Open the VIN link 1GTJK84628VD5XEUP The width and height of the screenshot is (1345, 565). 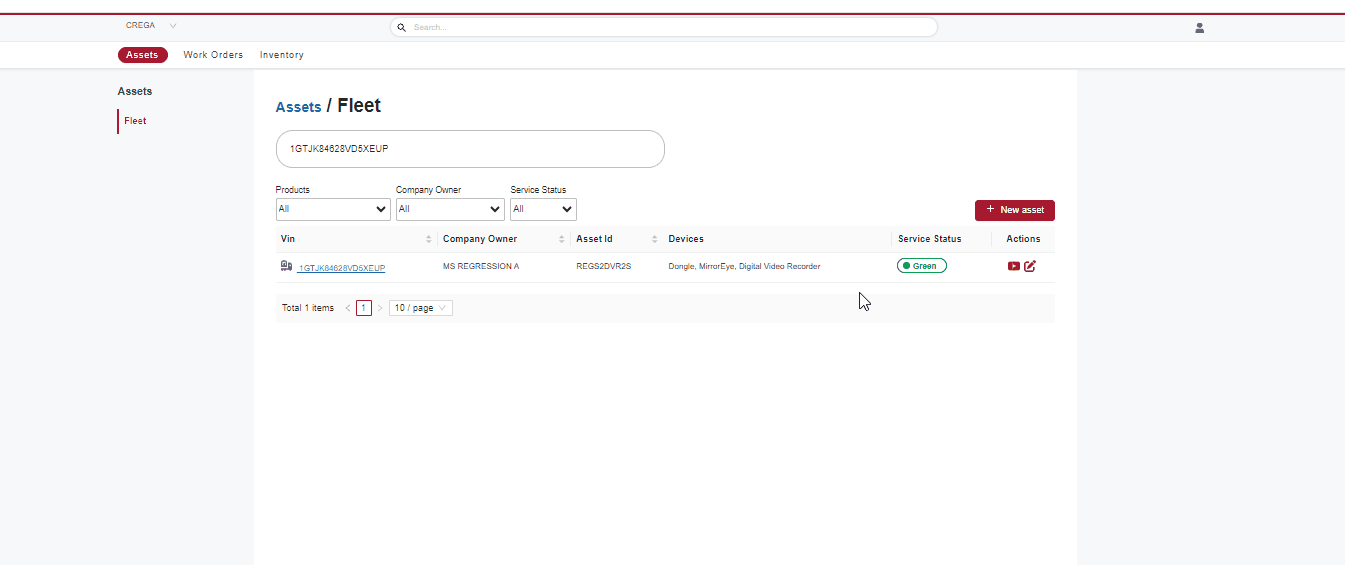coord(341,268)
